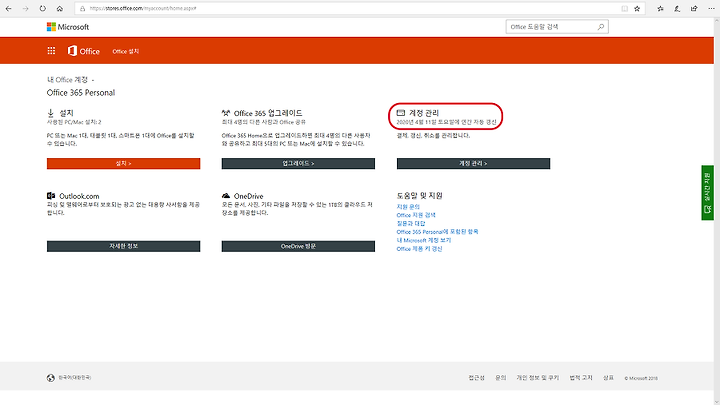Toggle reading view icon in address bar
This screenshot has width=720, height=405.
624,8
